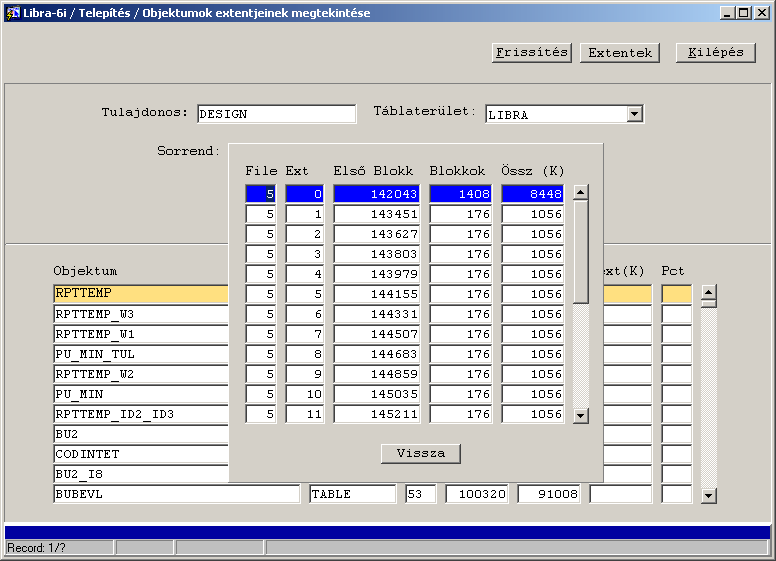The width and height of the screenshot is (776, 561).
Task: Click the Kilépés button
Action: tap(716, 53)
